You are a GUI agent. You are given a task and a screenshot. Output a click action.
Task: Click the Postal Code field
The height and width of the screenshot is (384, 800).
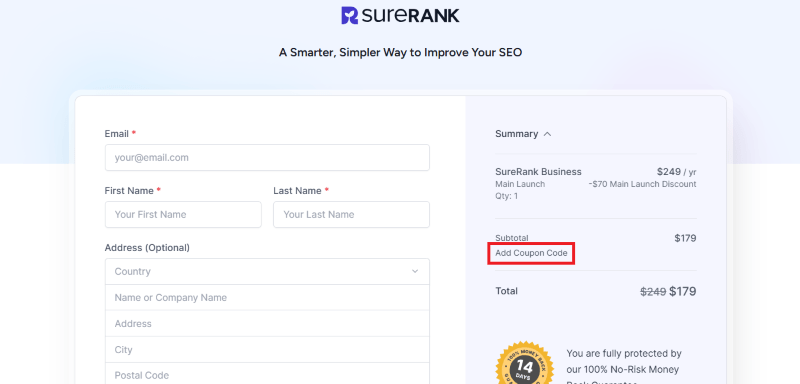tap(267, 374)
